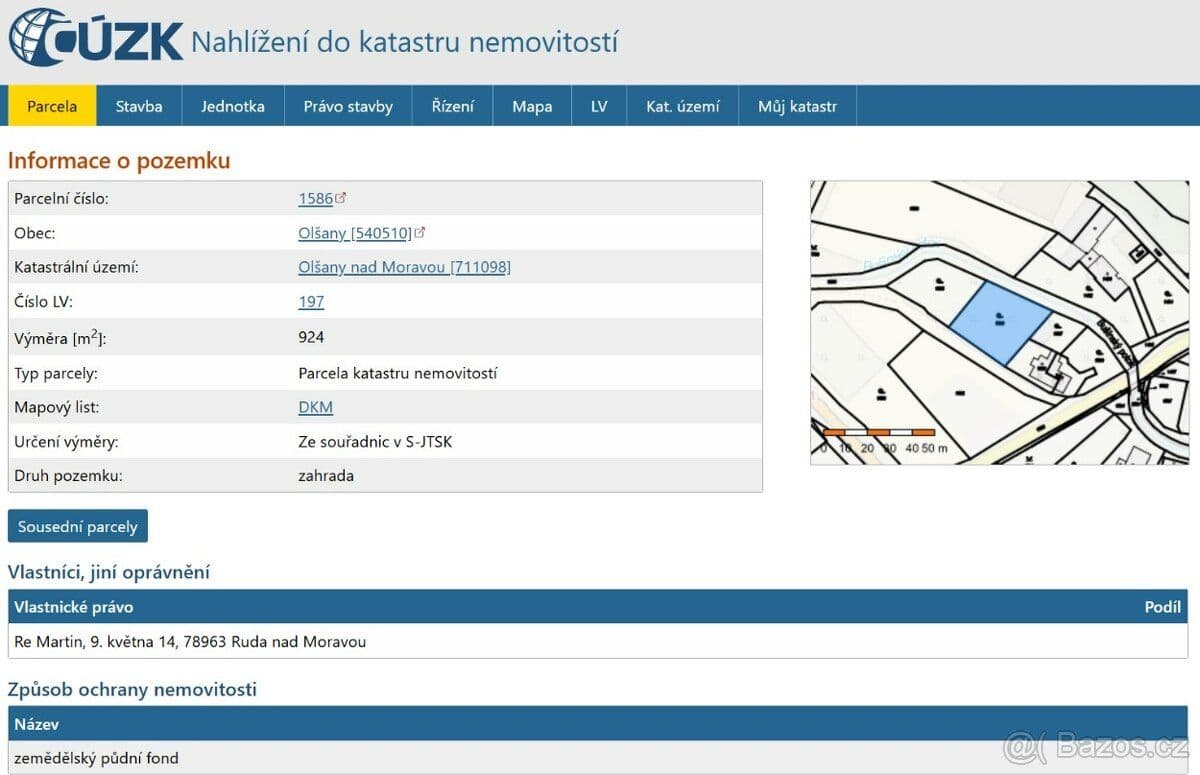Open LV number 197 link

click(311, 301)
